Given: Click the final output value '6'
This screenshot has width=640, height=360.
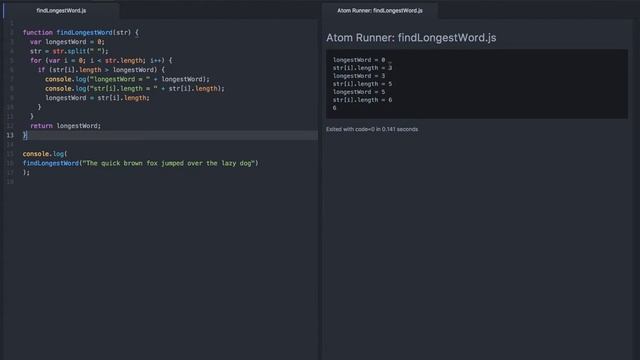Looking at the screenshot, I should coord(335,108).
